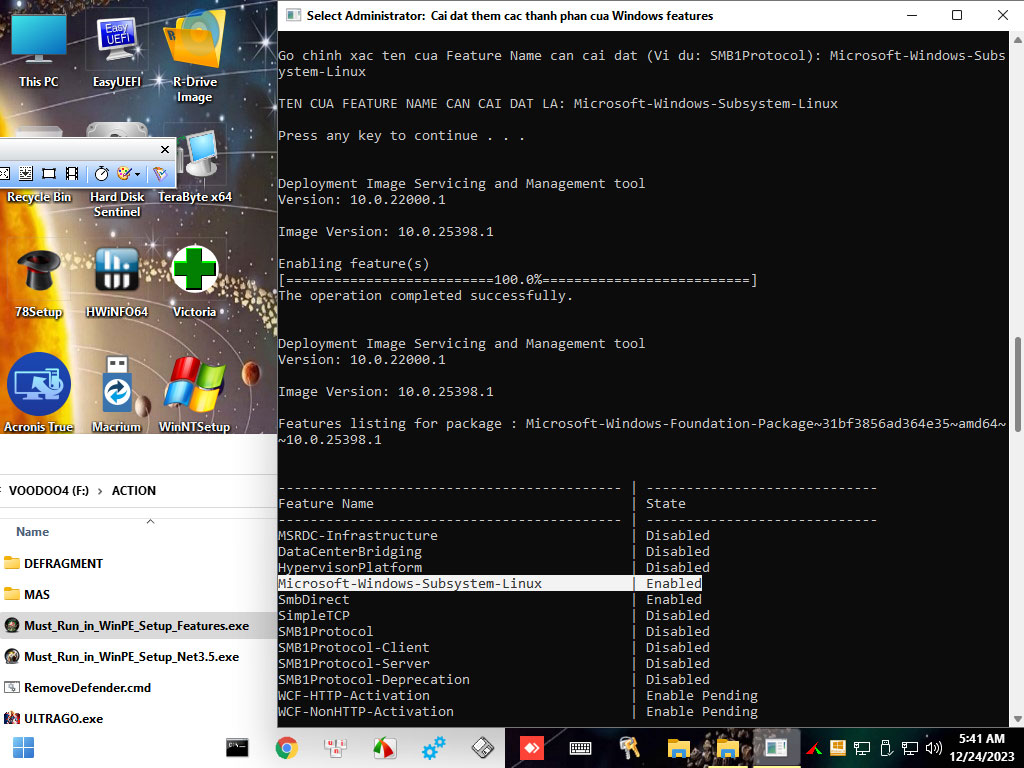
Task: Open output destination dropdown arrow beside palette
Action: tap(137, 174)
